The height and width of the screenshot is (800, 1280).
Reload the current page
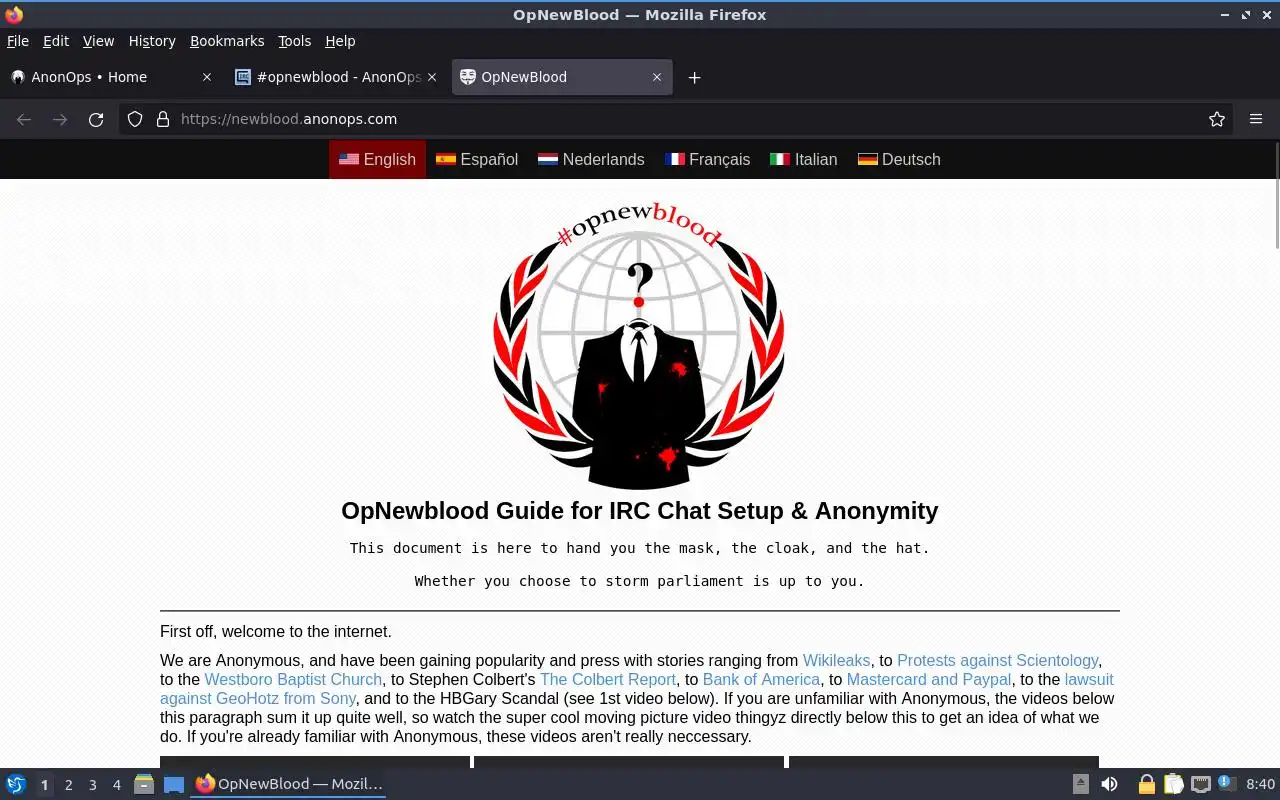[x=96, y=119]
